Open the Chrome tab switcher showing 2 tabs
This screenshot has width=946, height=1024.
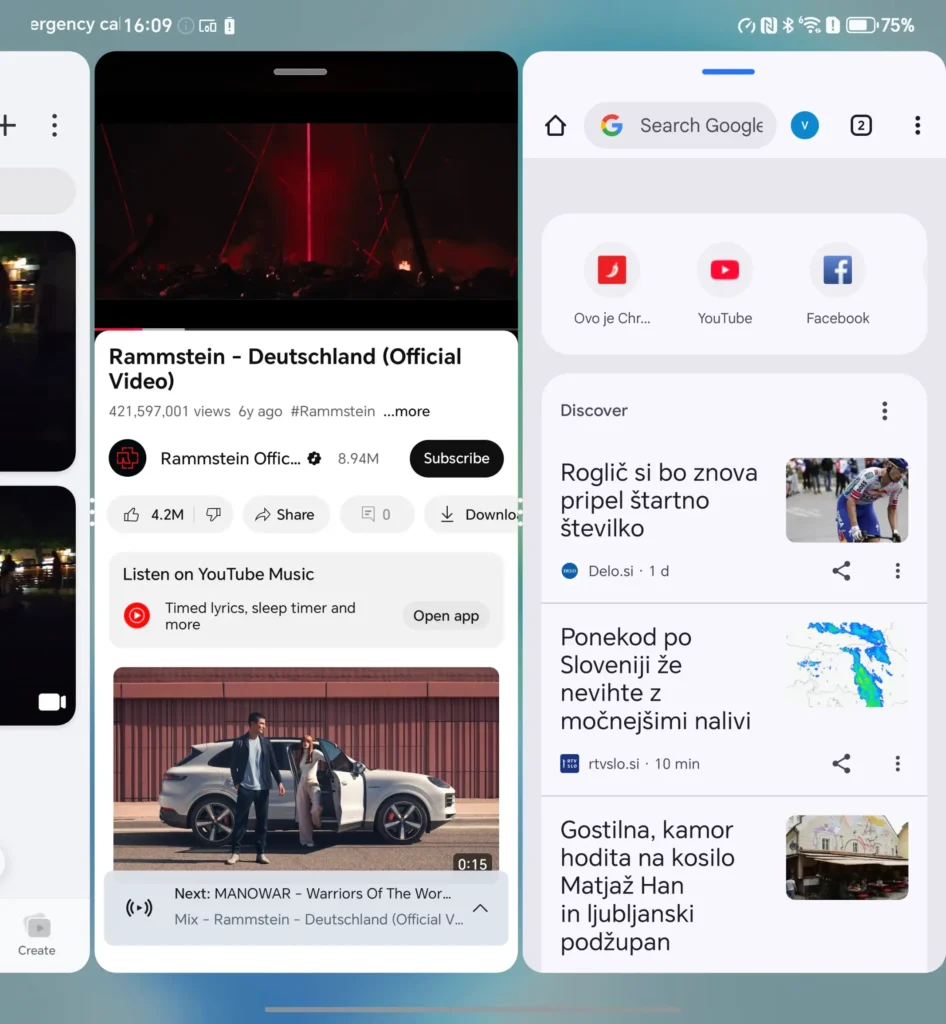(x=860, y=126)
